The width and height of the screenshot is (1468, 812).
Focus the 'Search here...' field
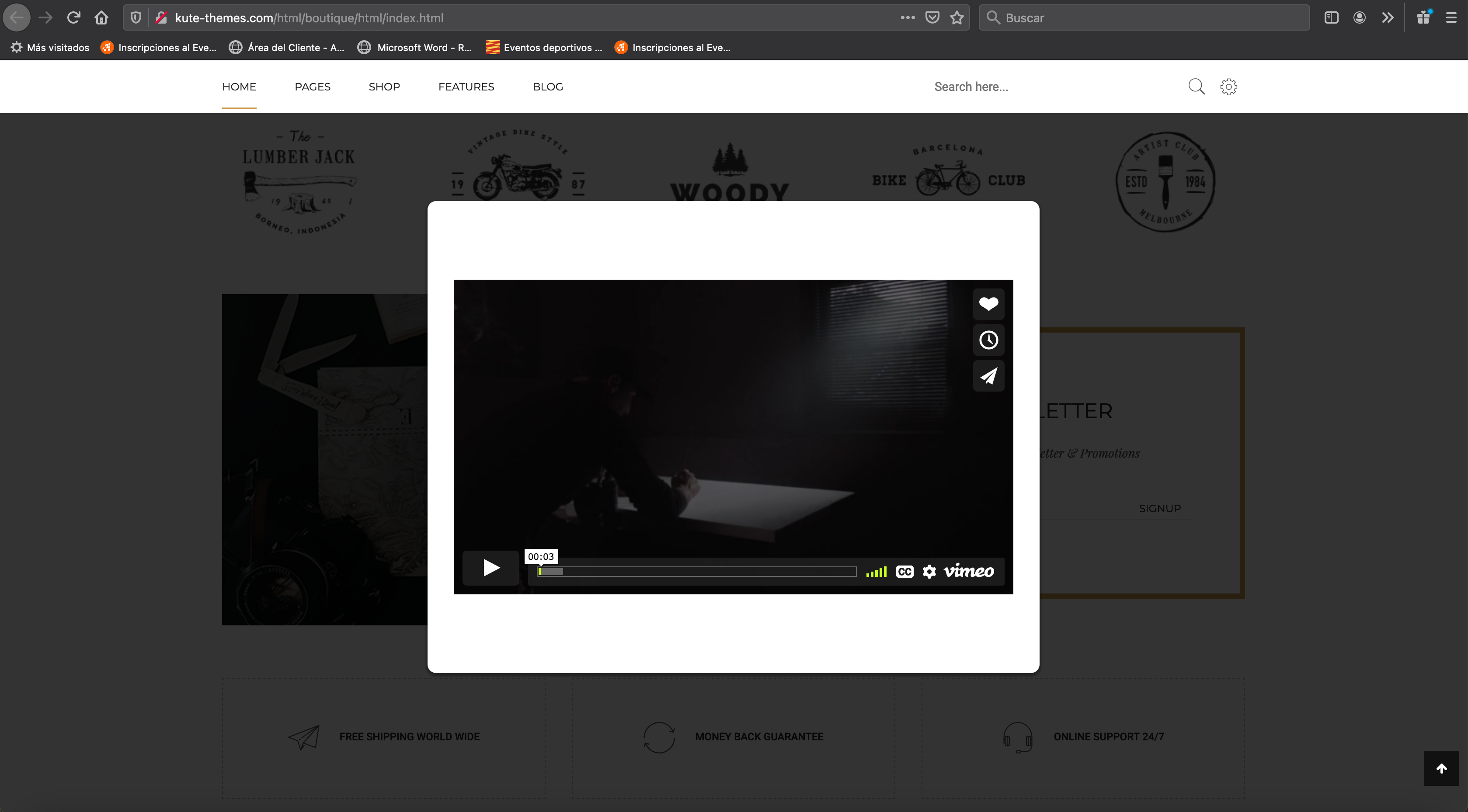click(1054, 87)
